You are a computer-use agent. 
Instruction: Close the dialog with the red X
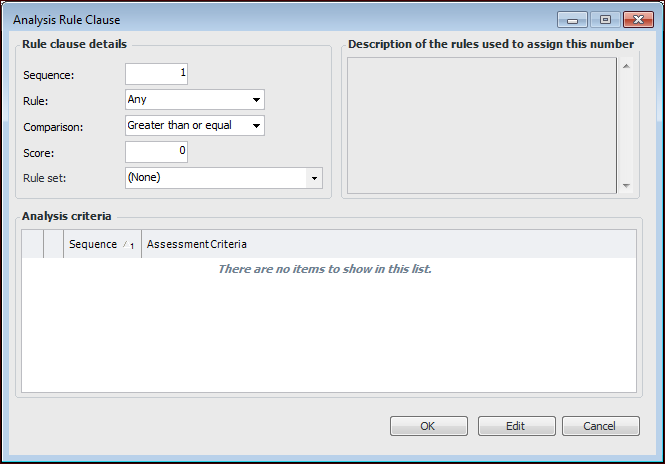point(637,19)
